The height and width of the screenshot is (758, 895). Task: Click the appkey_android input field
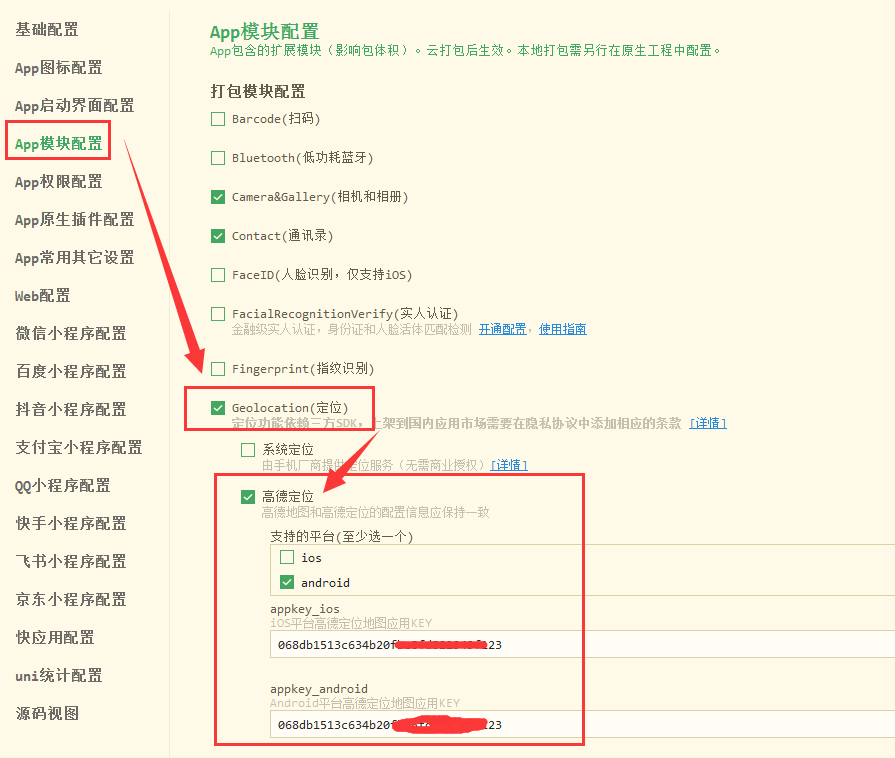pyautogui.click(x=420, y=723)
